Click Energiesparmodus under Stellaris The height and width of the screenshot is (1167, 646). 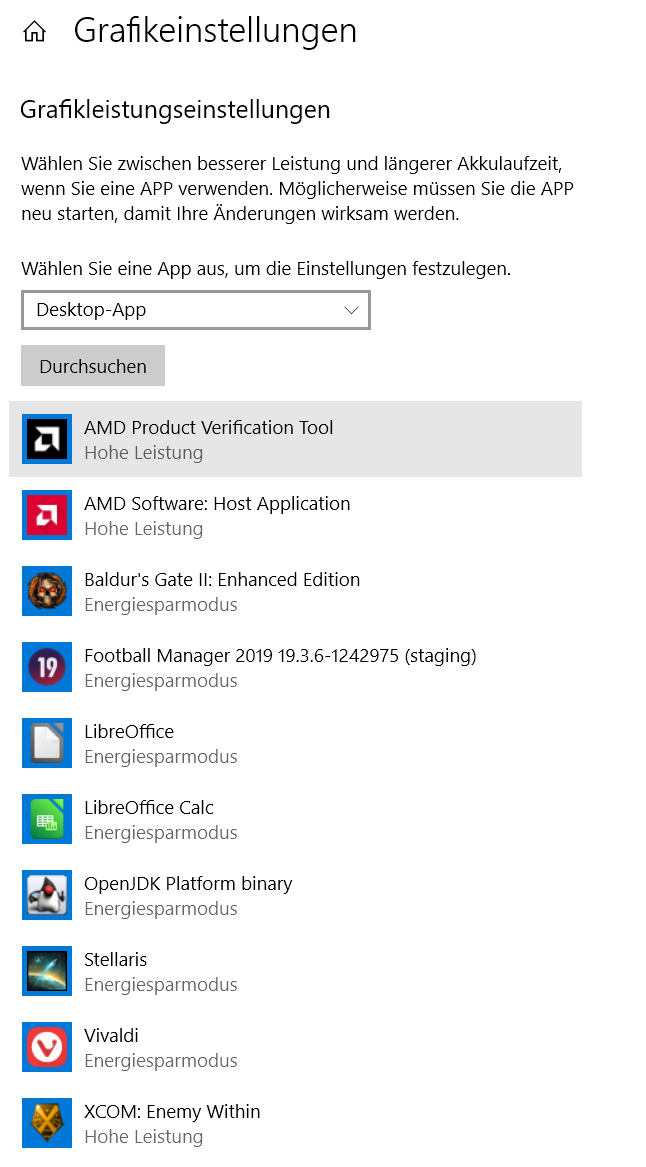click(161, 985)
